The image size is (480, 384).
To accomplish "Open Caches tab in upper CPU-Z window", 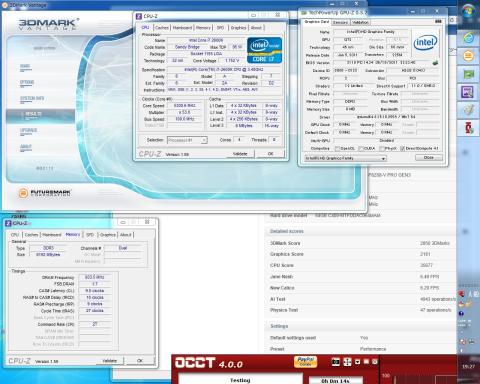I will click(x=162, y=28).
